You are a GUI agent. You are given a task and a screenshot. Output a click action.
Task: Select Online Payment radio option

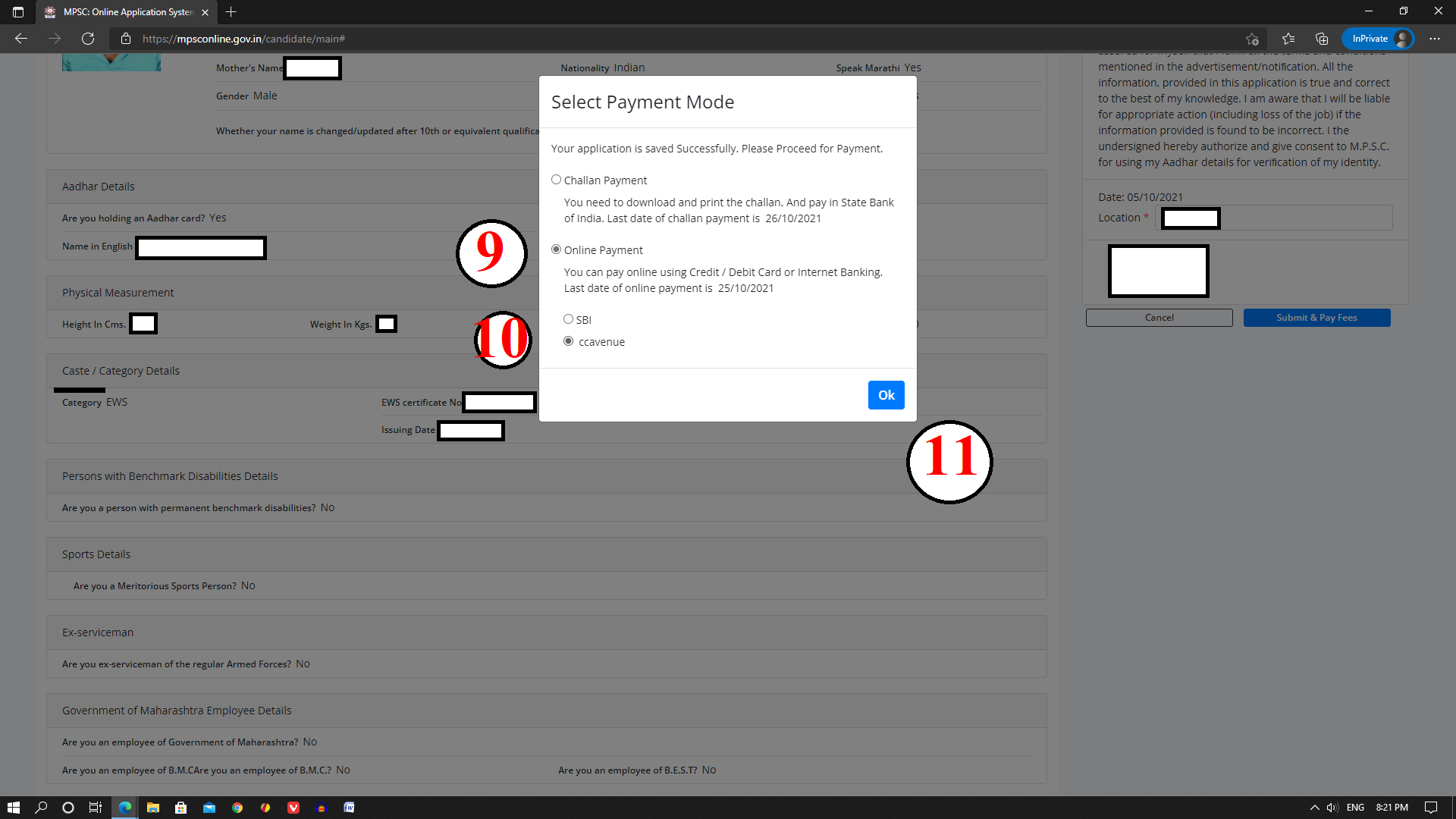(556, 249)
